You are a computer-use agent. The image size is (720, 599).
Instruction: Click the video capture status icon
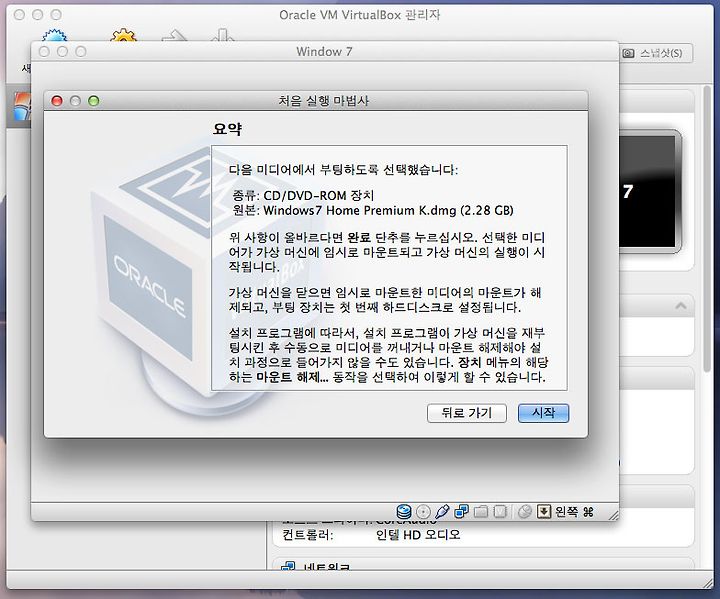point(500,511)
